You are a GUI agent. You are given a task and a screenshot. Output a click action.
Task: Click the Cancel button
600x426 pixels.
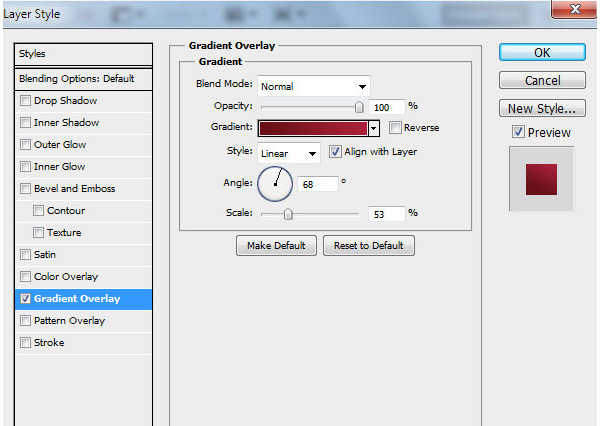[x=542, y=80]
